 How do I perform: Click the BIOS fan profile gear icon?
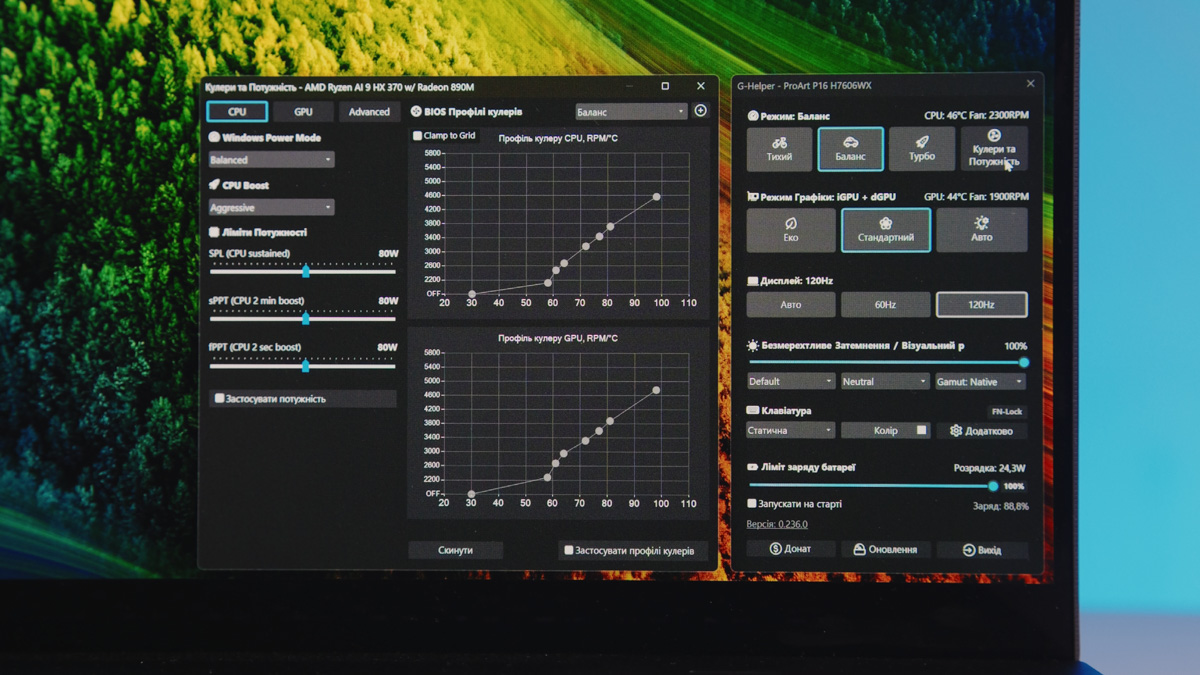click(416, 111)
